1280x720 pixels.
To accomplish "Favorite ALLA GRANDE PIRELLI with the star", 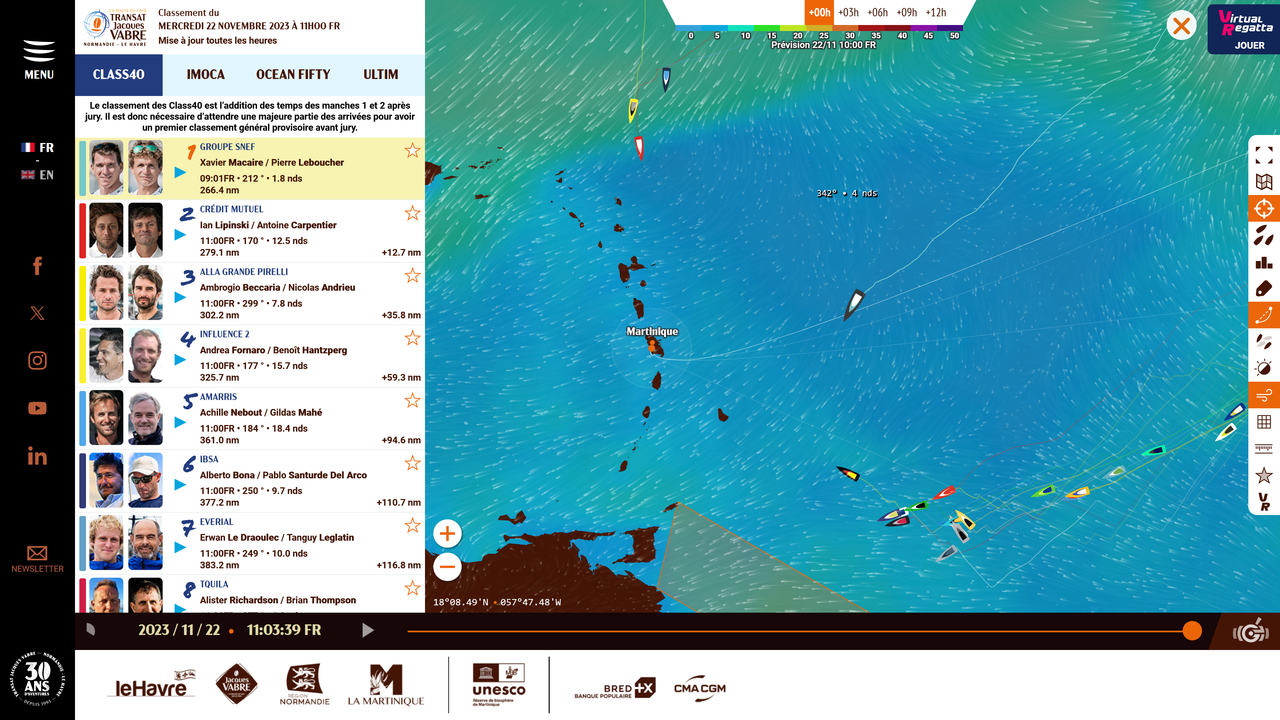I will tap(412, 275).
